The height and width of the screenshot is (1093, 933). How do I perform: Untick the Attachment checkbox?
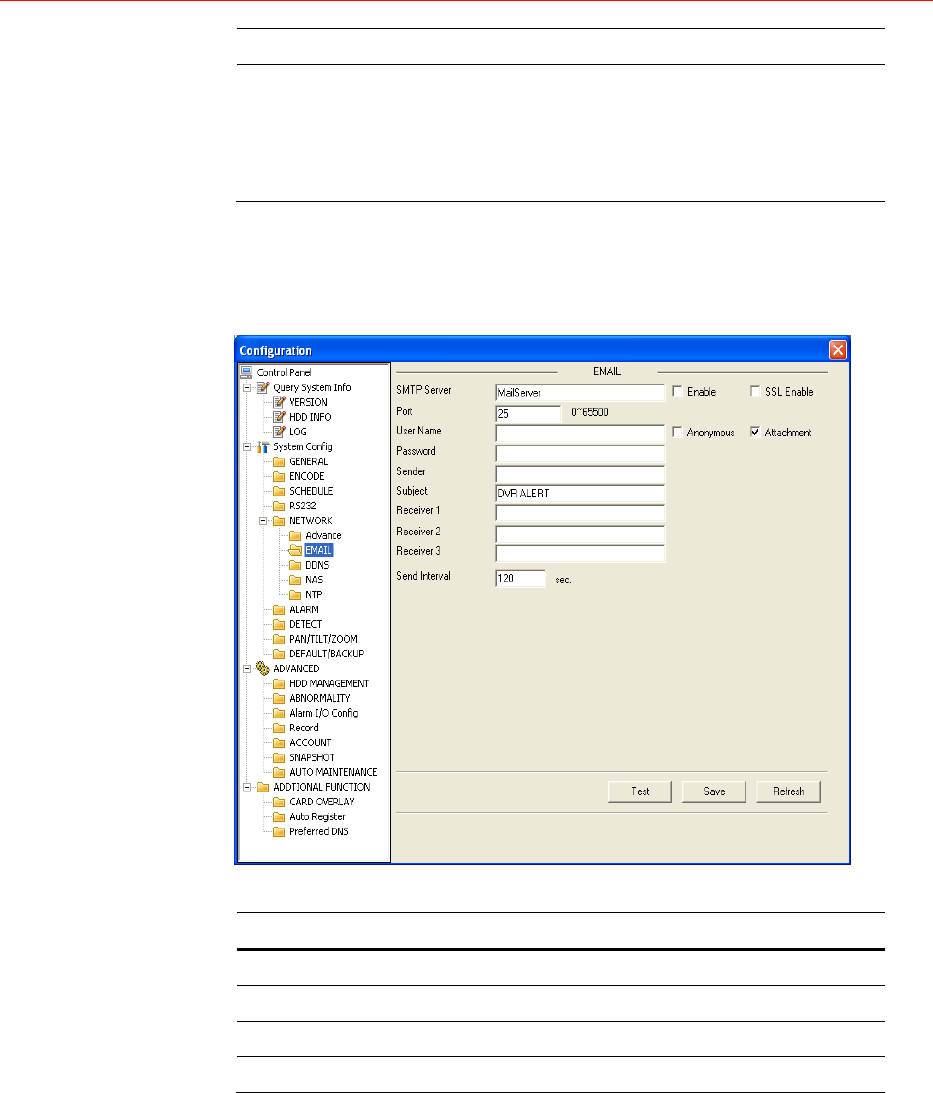(x=755, y=432)
